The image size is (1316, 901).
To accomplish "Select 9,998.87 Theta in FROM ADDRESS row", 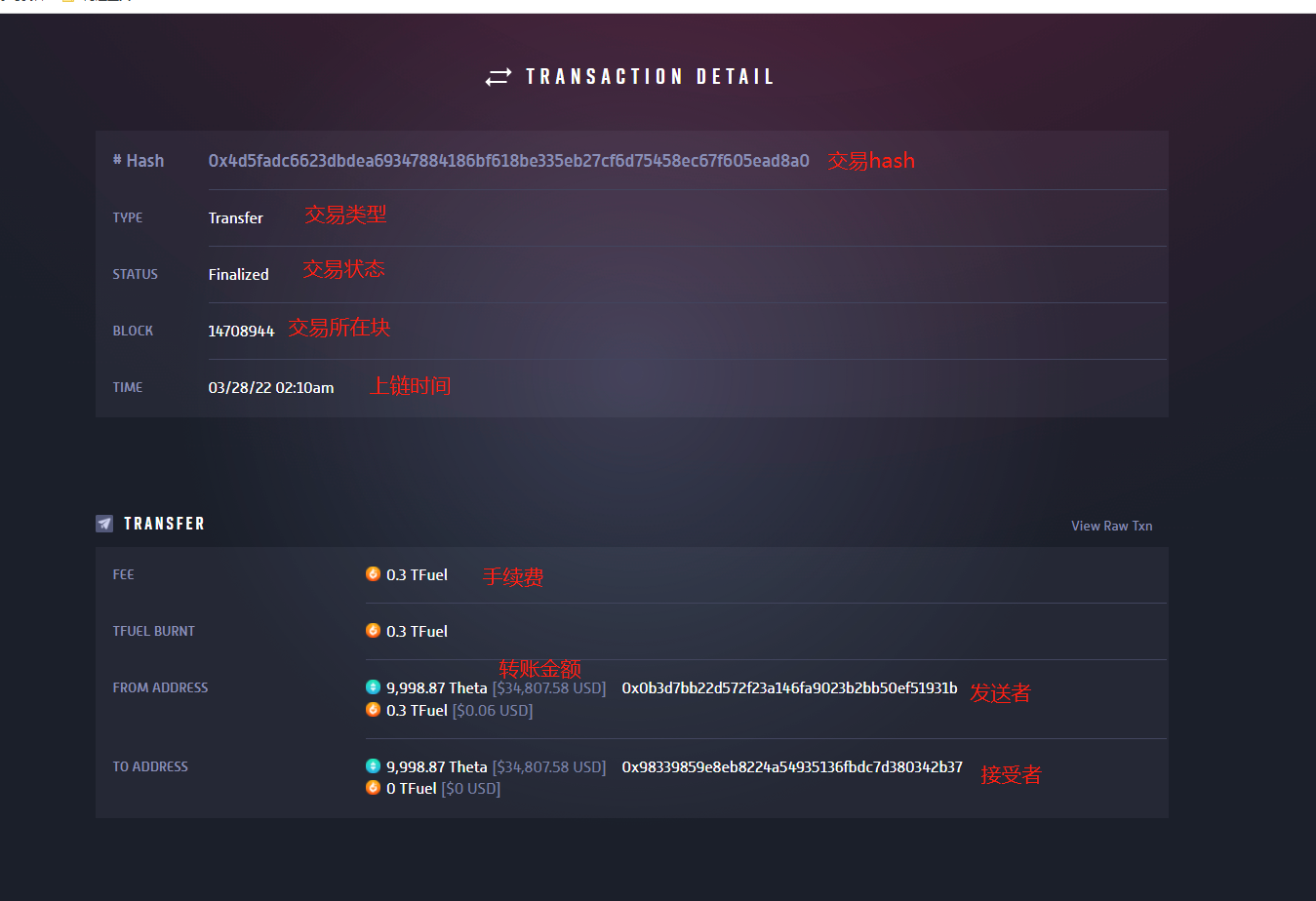I will click(436, 688).
